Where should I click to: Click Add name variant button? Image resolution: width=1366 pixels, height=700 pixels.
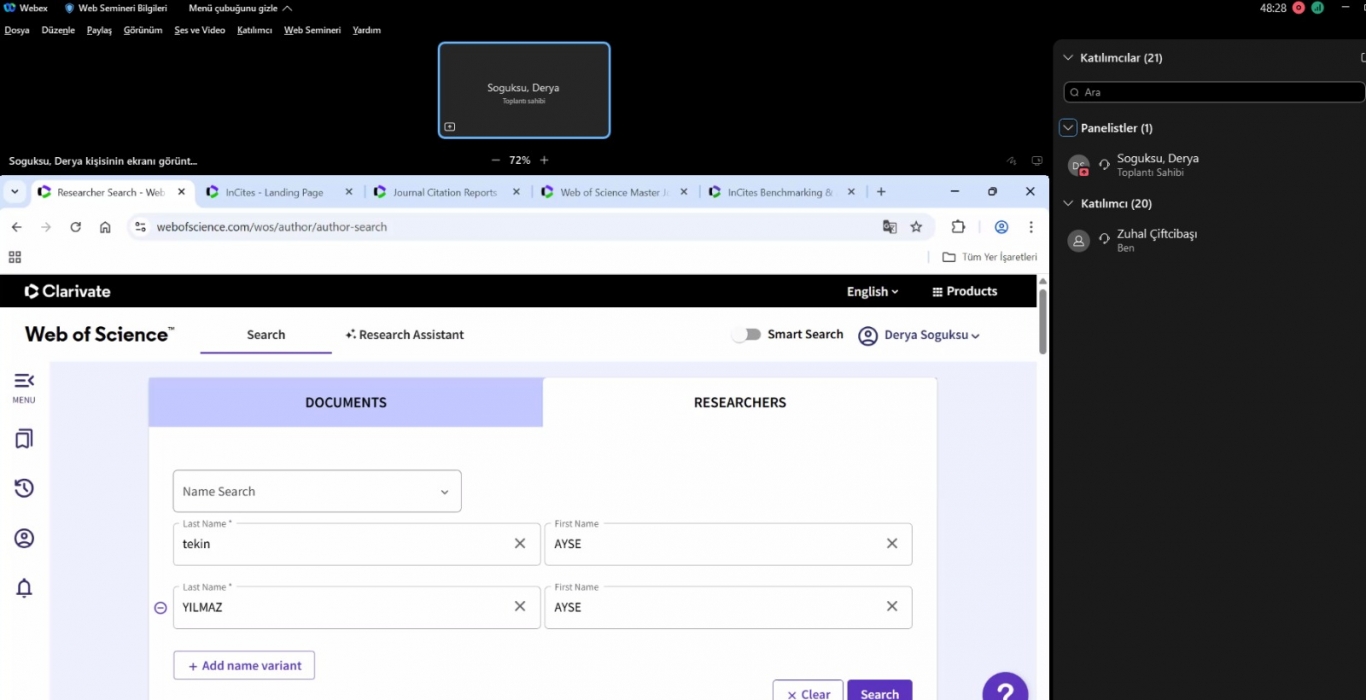tap(244, 665)
